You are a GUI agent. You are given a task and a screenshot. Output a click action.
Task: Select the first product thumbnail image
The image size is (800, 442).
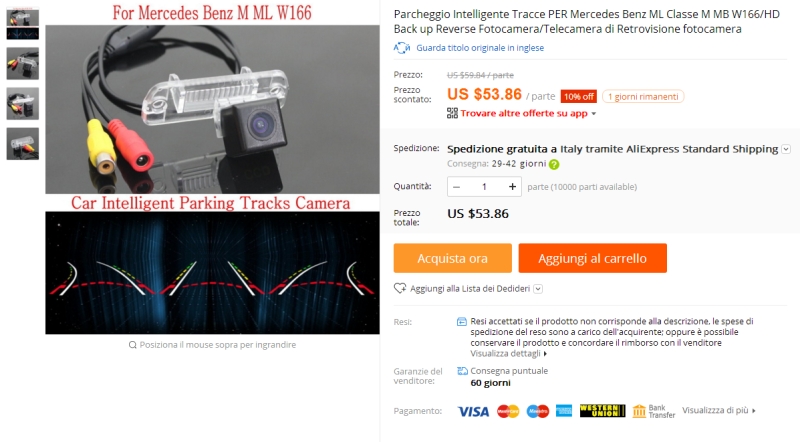[x=22, y=23]
